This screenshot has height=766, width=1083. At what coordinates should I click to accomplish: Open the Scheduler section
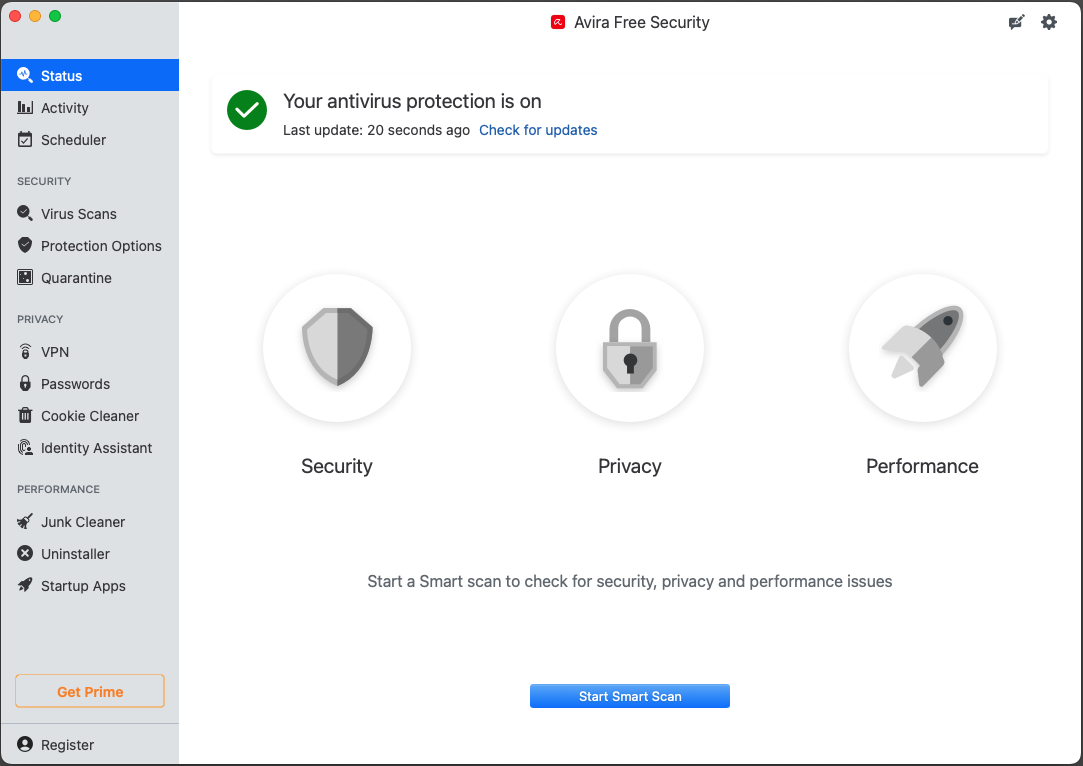73,140
